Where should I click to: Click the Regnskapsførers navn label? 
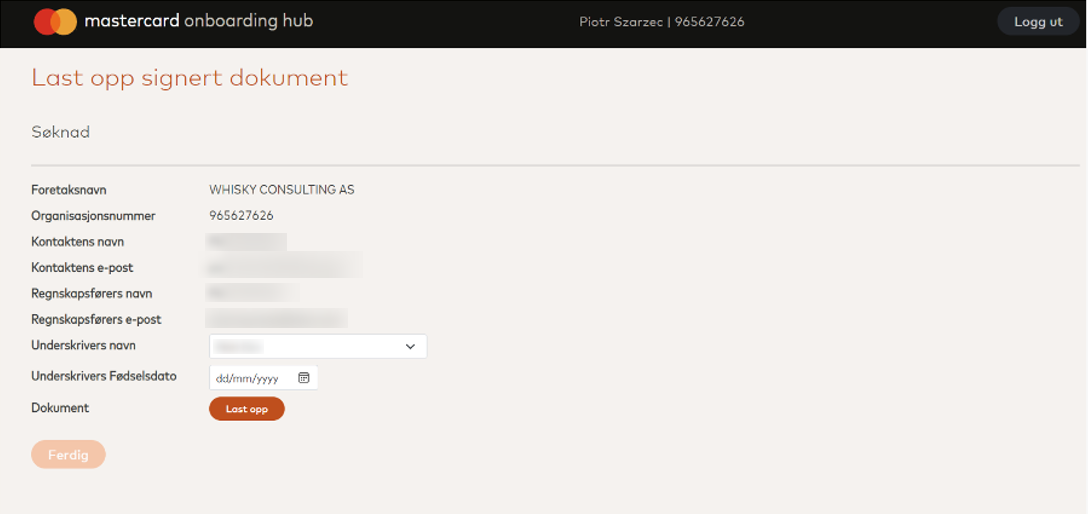tap(92, 293)
